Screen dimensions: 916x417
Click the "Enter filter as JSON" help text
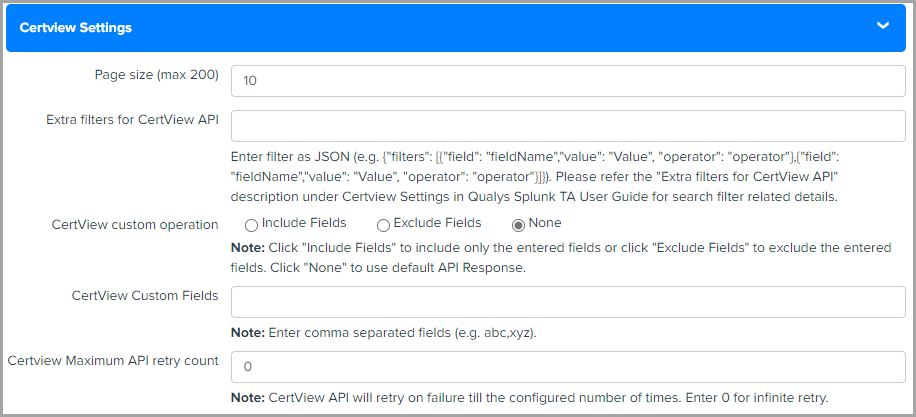[535, 178]
